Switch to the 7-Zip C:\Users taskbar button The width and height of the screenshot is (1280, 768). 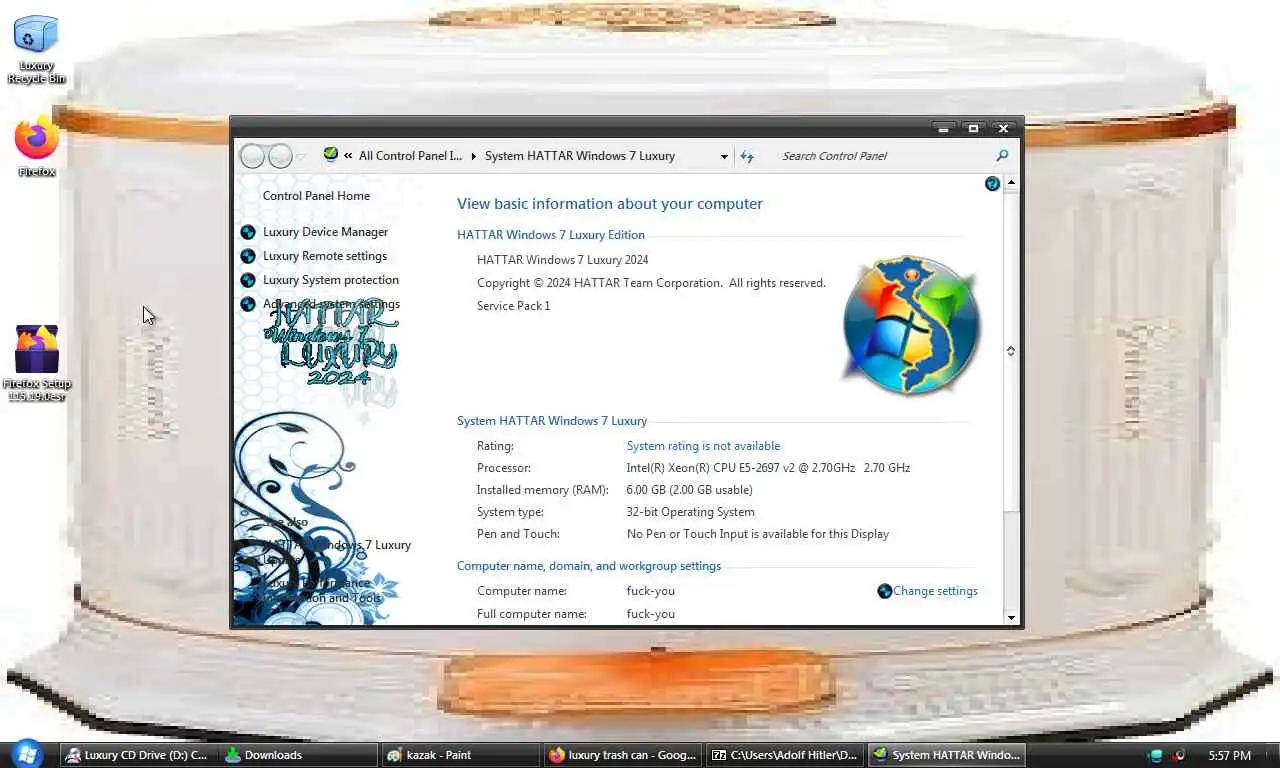(x=785, y=755)
